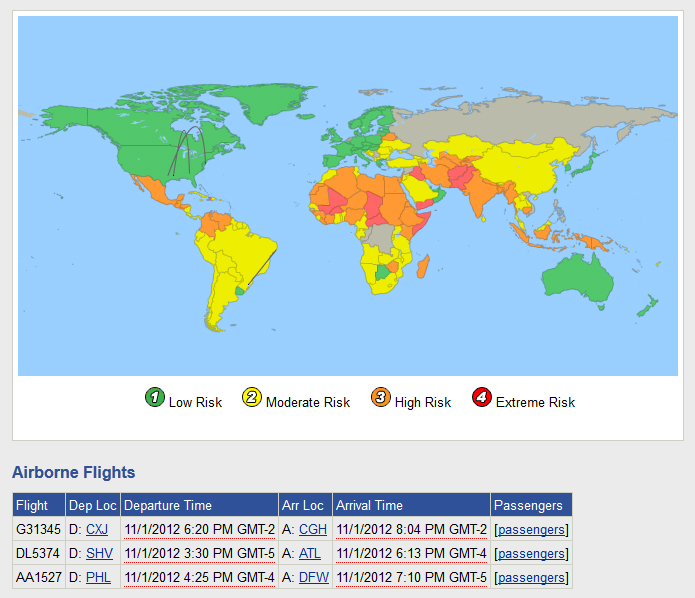This screenshot has height=598, width=695.
Task: Click the red Extreme Risk legend icon
Action: point(482,398)
